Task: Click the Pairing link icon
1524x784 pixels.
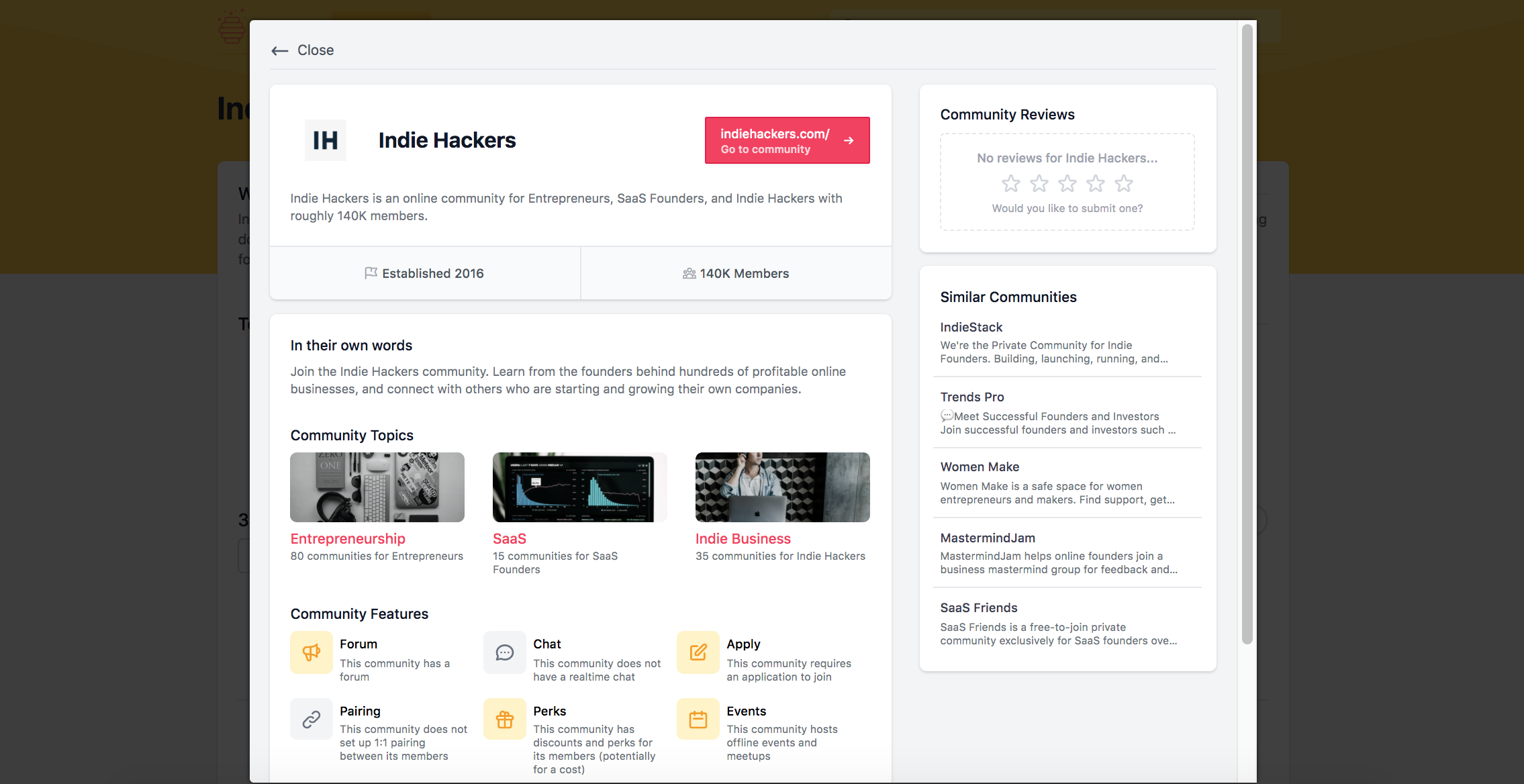Action: tap(312, 720)
